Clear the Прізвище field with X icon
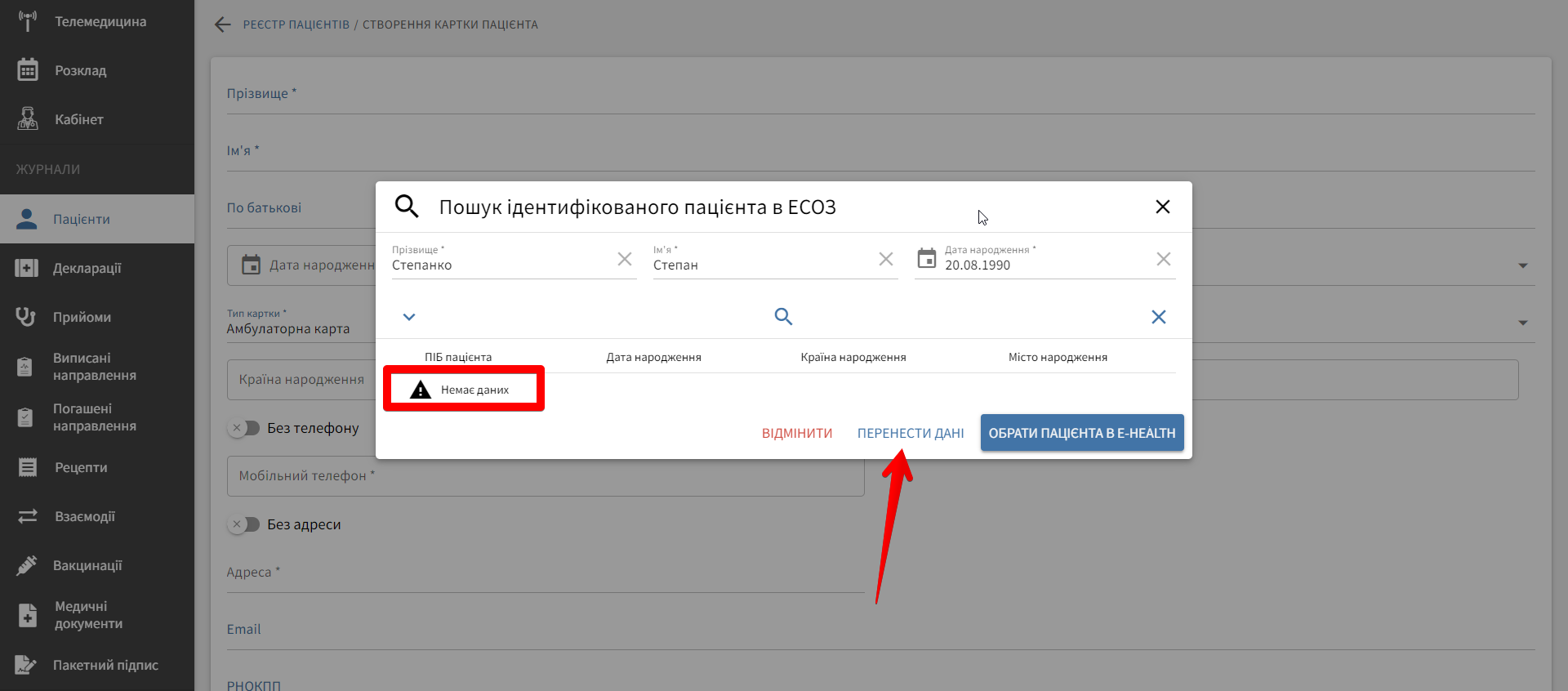The height and width of the screenshot is (691, 1568). [625, 259]
